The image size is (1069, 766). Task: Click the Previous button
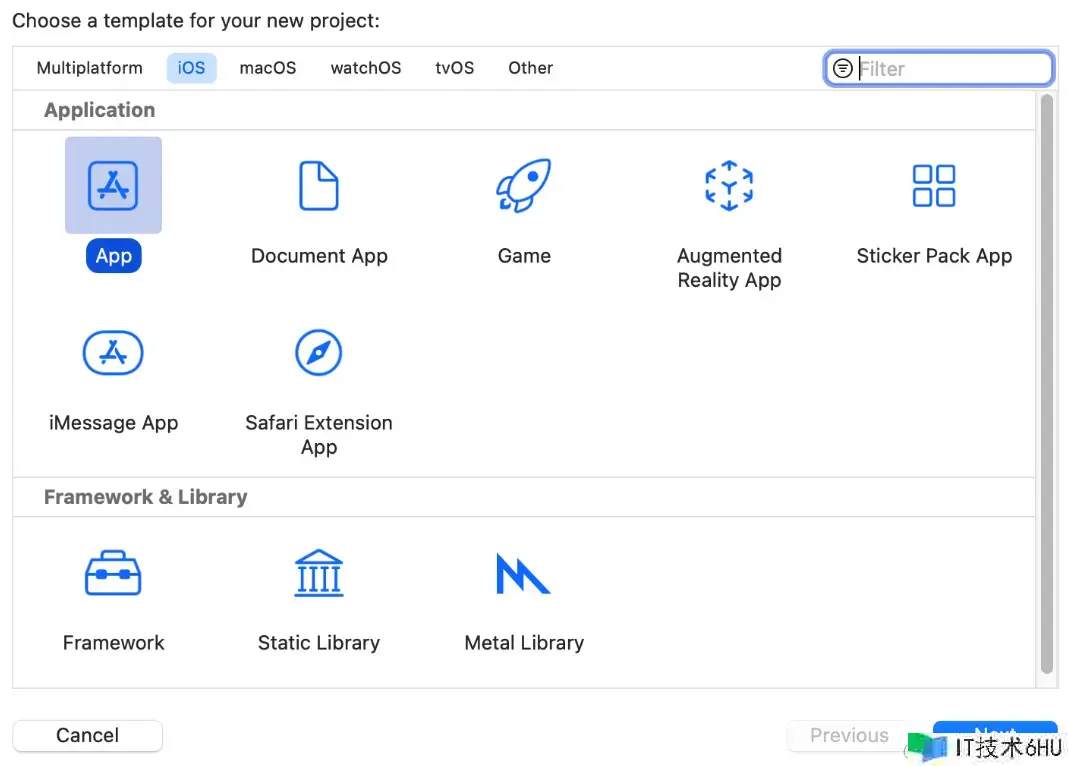pos(849,735)
